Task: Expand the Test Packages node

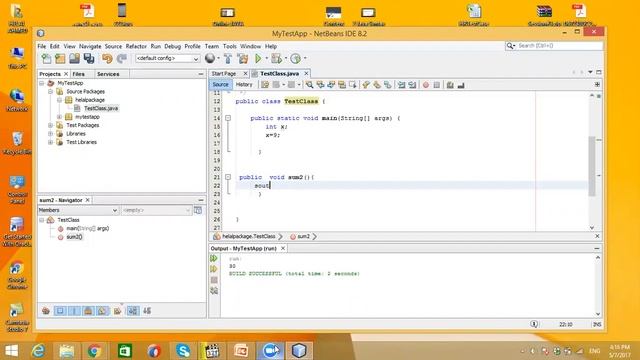Action: pyautogui.click(x=51, y=125)
